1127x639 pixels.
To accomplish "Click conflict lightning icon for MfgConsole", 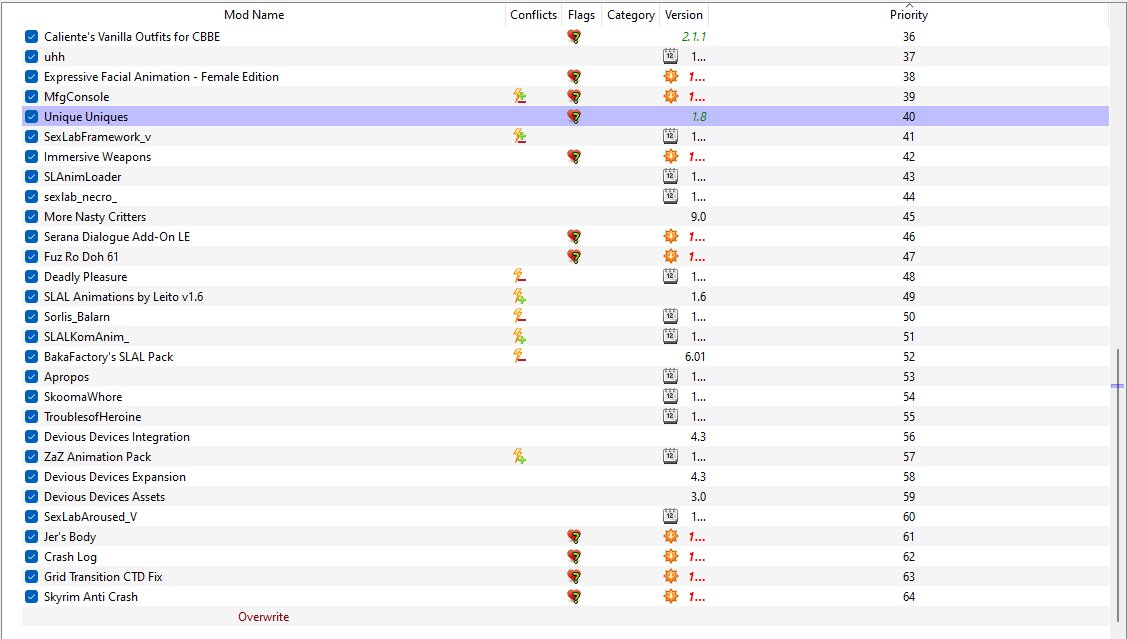I will pyautogui.click(x=519, y=96).
